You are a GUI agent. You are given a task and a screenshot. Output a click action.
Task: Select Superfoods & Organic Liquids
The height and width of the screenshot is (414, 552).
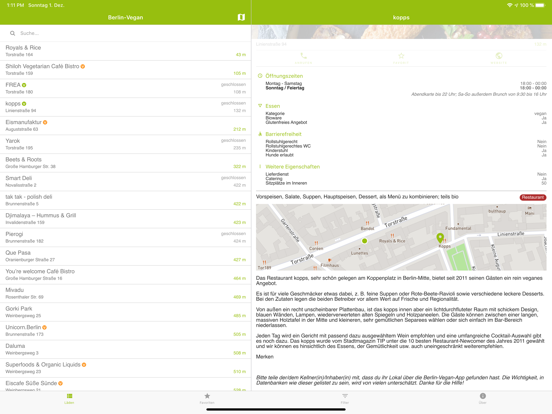(x=125, y=368)
